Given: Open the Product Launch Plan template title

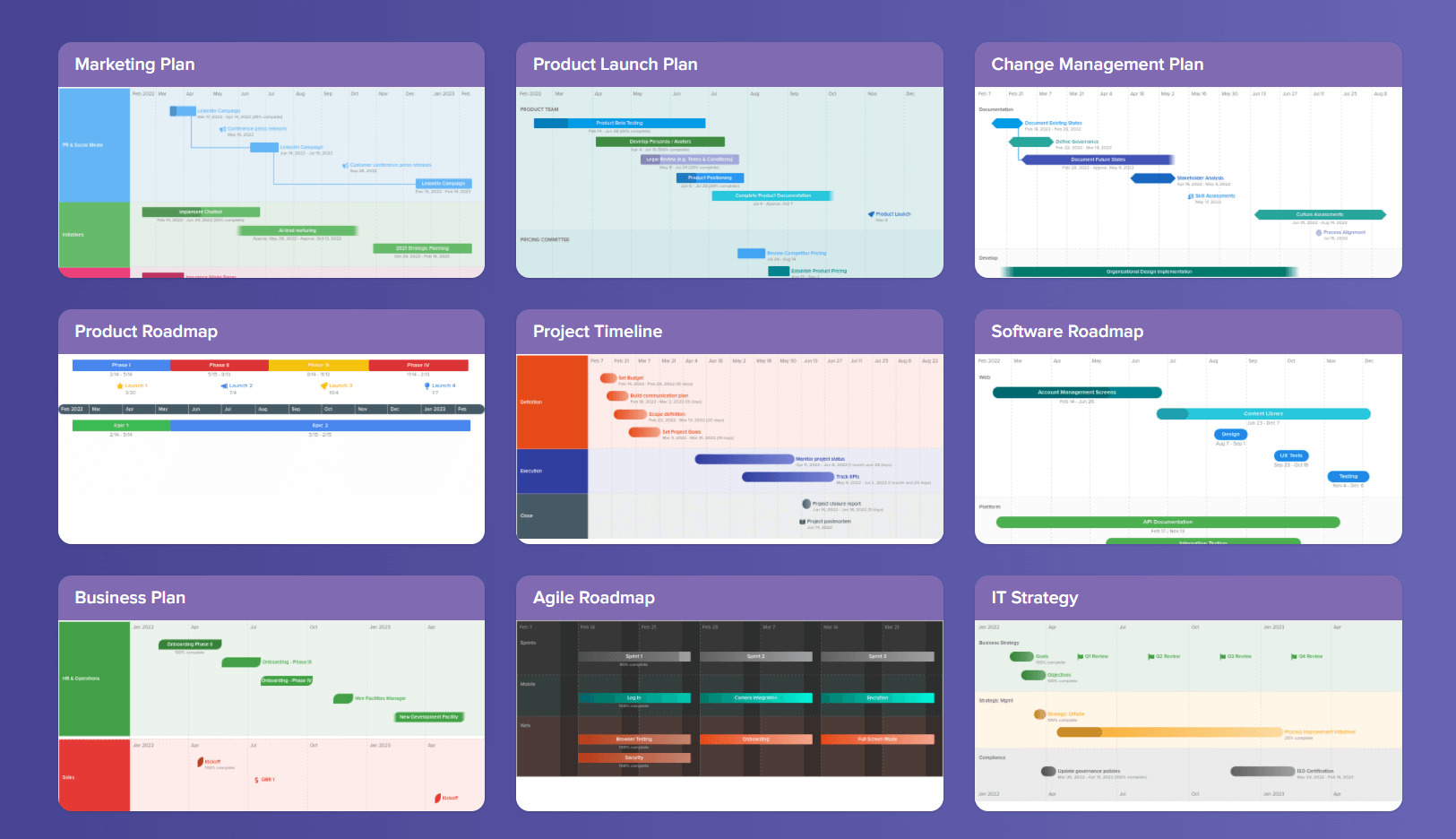Looking at the screenshot, I should click(x=615, y=65).
